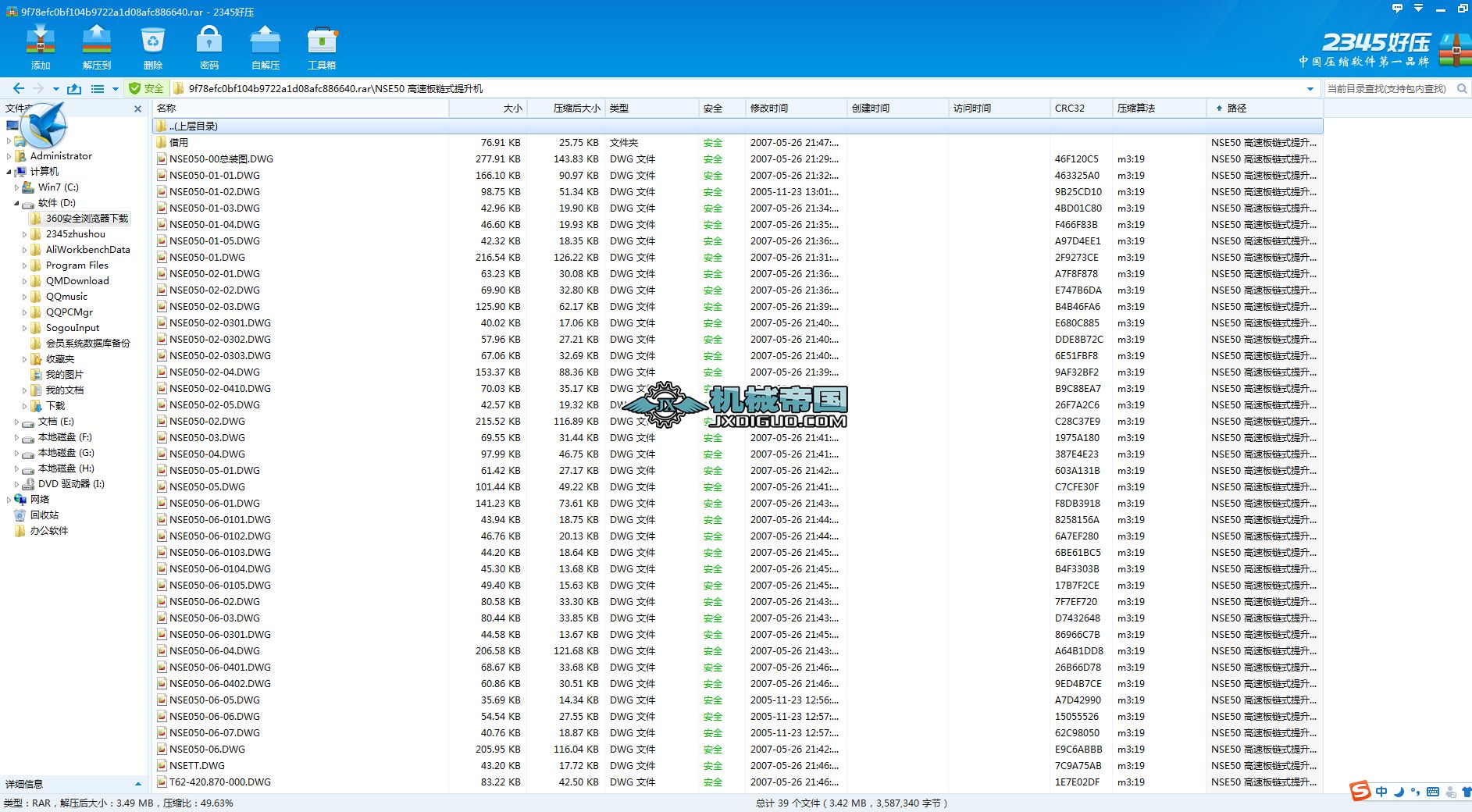Switch the file list view mode icon
The height and width of the screenshot is (812, 1472).
coord(98,88)
